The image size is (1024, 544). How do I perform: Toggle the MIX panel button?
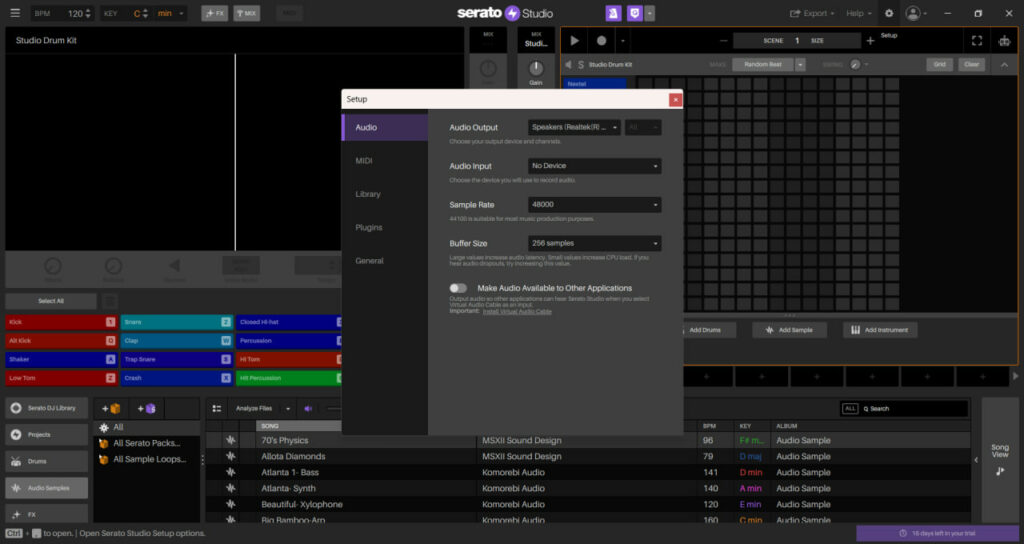tap(246, 13)
